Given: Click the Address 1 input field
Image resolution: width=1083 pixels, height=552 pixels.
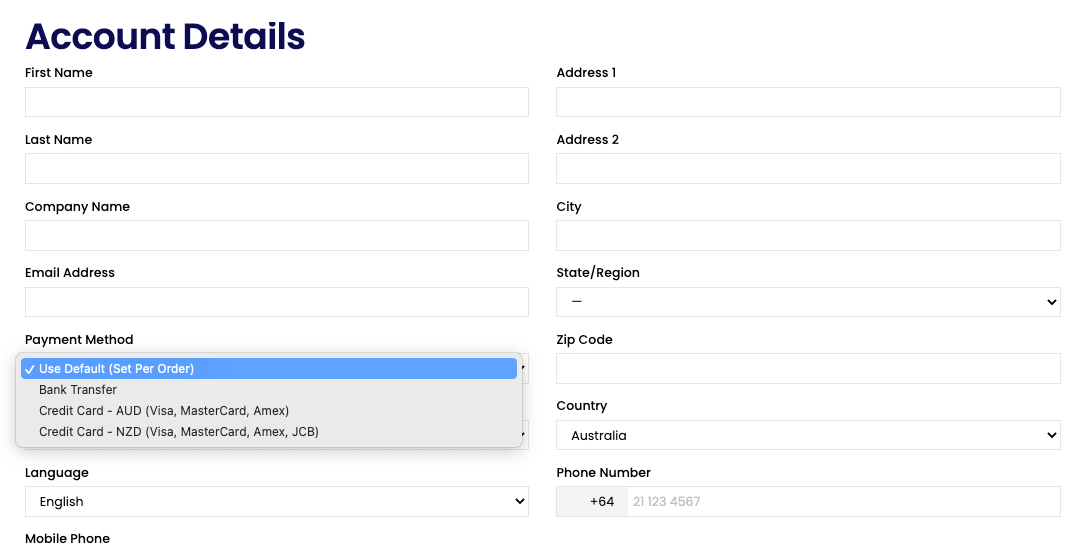Looking at the screenshot, I should 808,102.
